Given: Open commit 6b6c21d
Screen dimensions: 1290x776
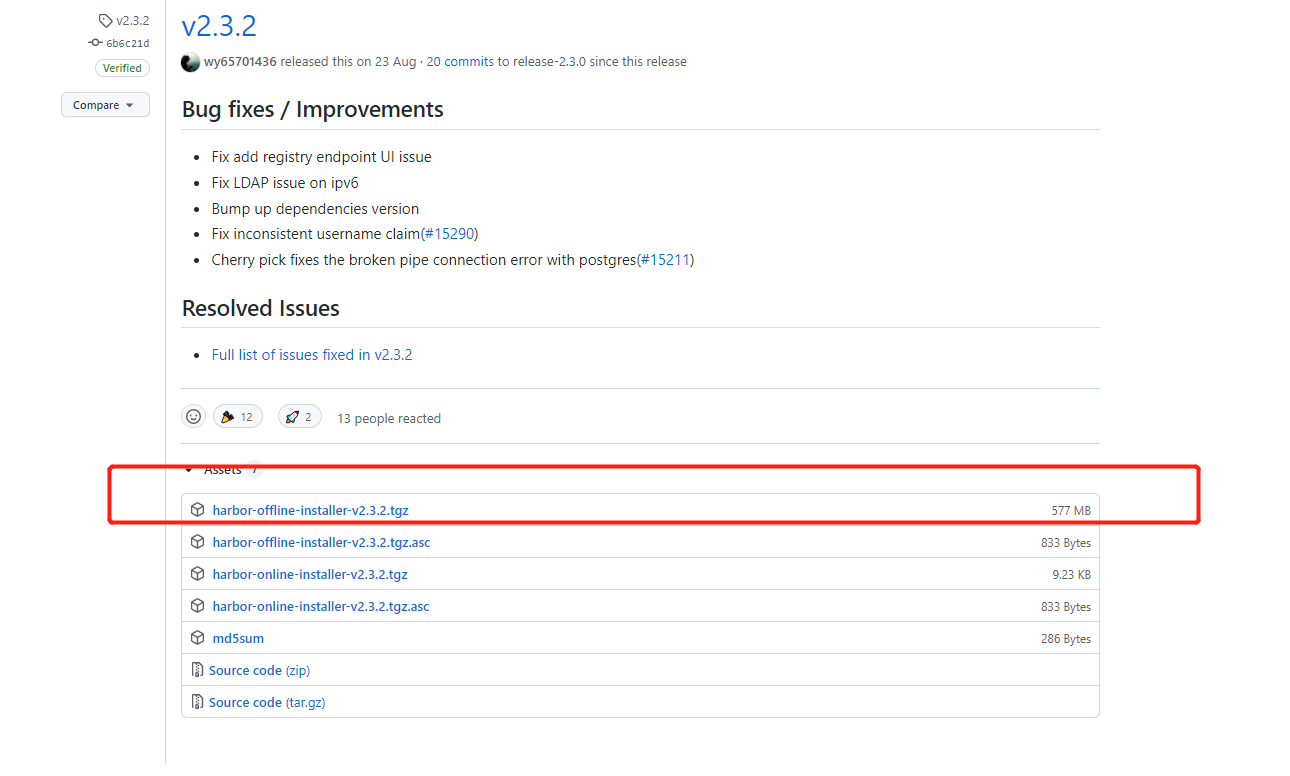Looking at the screenshot, I should click(128, 43).
